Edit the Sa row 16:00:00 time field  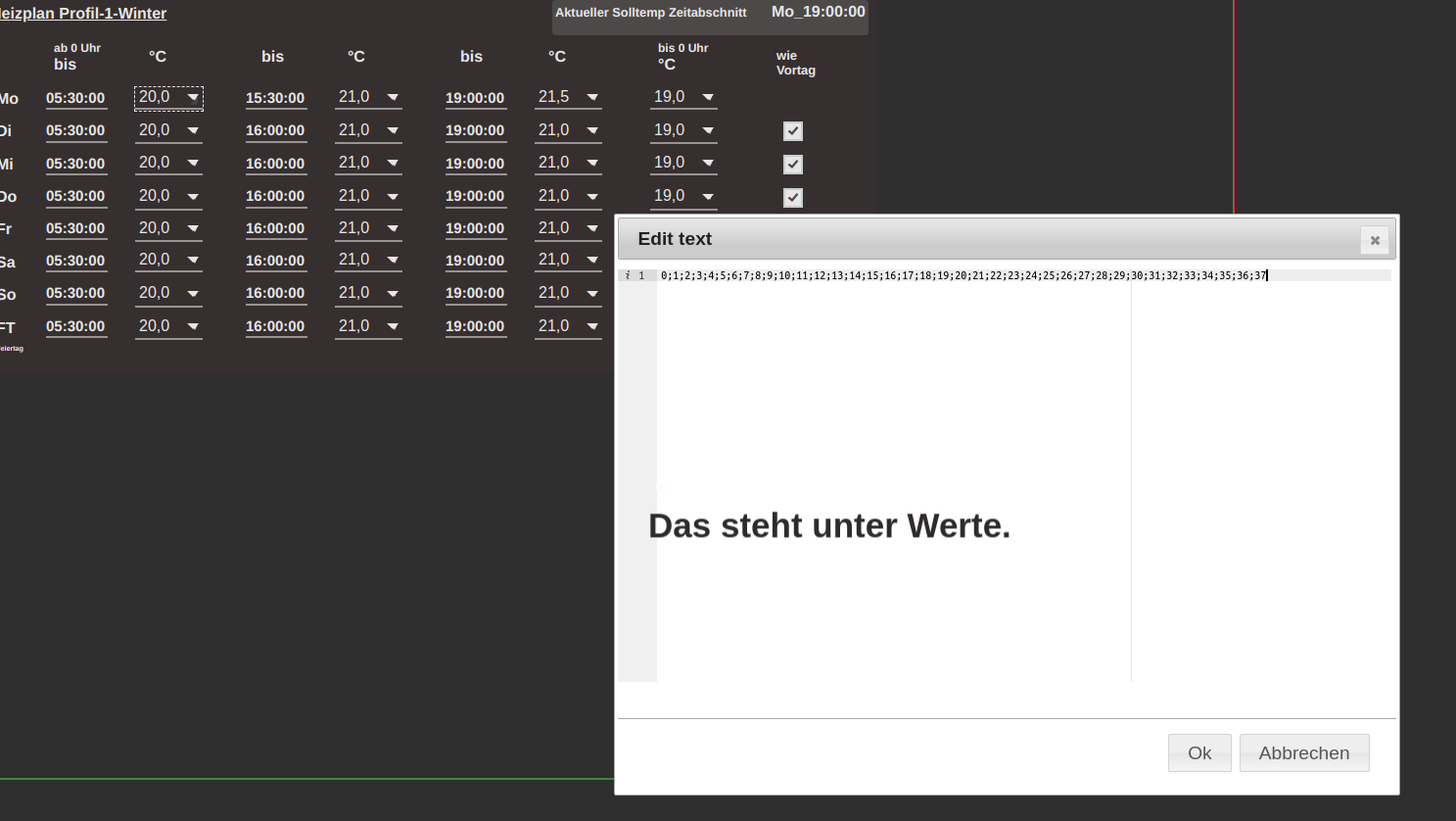tap(275, 262)
